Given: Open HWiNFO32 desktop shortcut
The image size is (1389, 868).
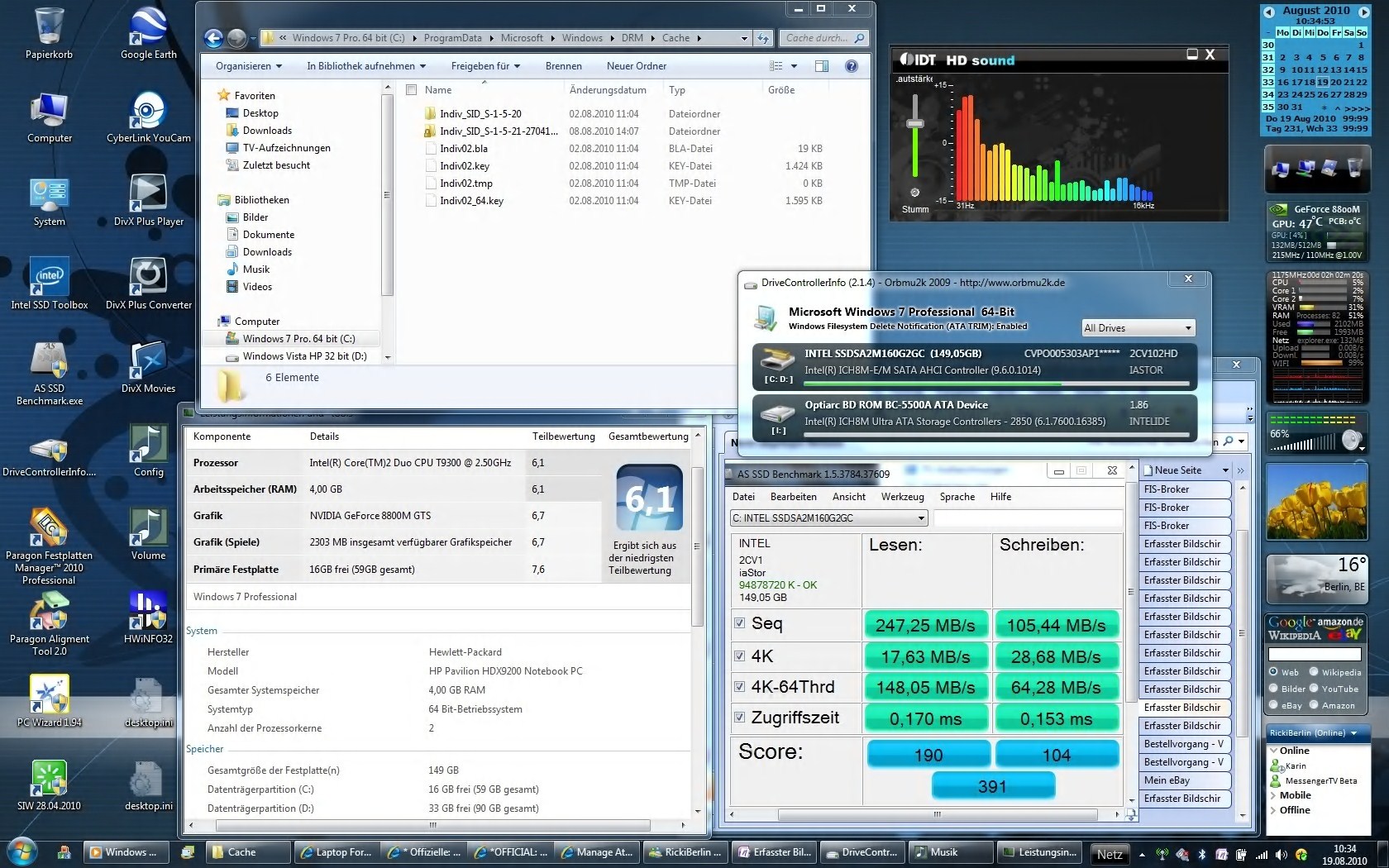Looking at the screenshot, I should 148,613.
